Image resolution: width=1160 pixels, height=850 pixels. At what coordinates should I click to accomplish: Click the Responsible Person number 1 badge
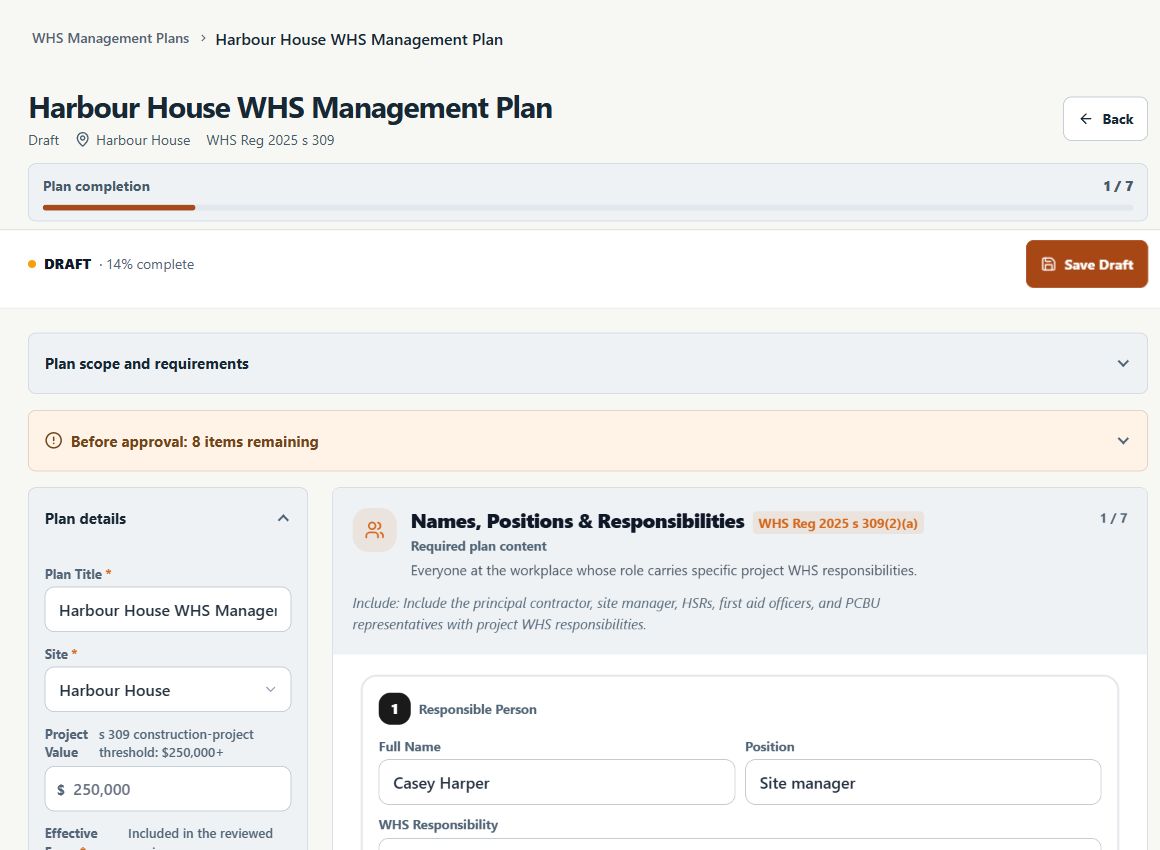394,709
